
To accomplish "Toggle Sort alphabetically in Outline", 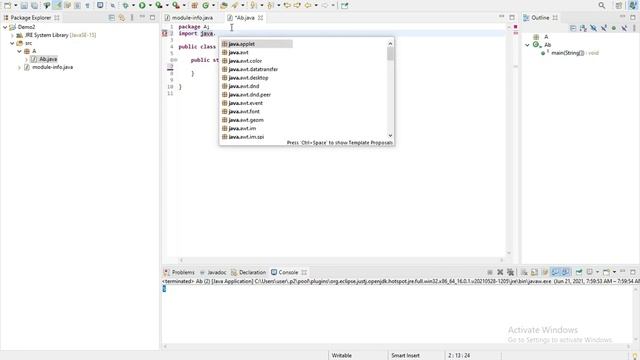I will click(x=583, y=28).
